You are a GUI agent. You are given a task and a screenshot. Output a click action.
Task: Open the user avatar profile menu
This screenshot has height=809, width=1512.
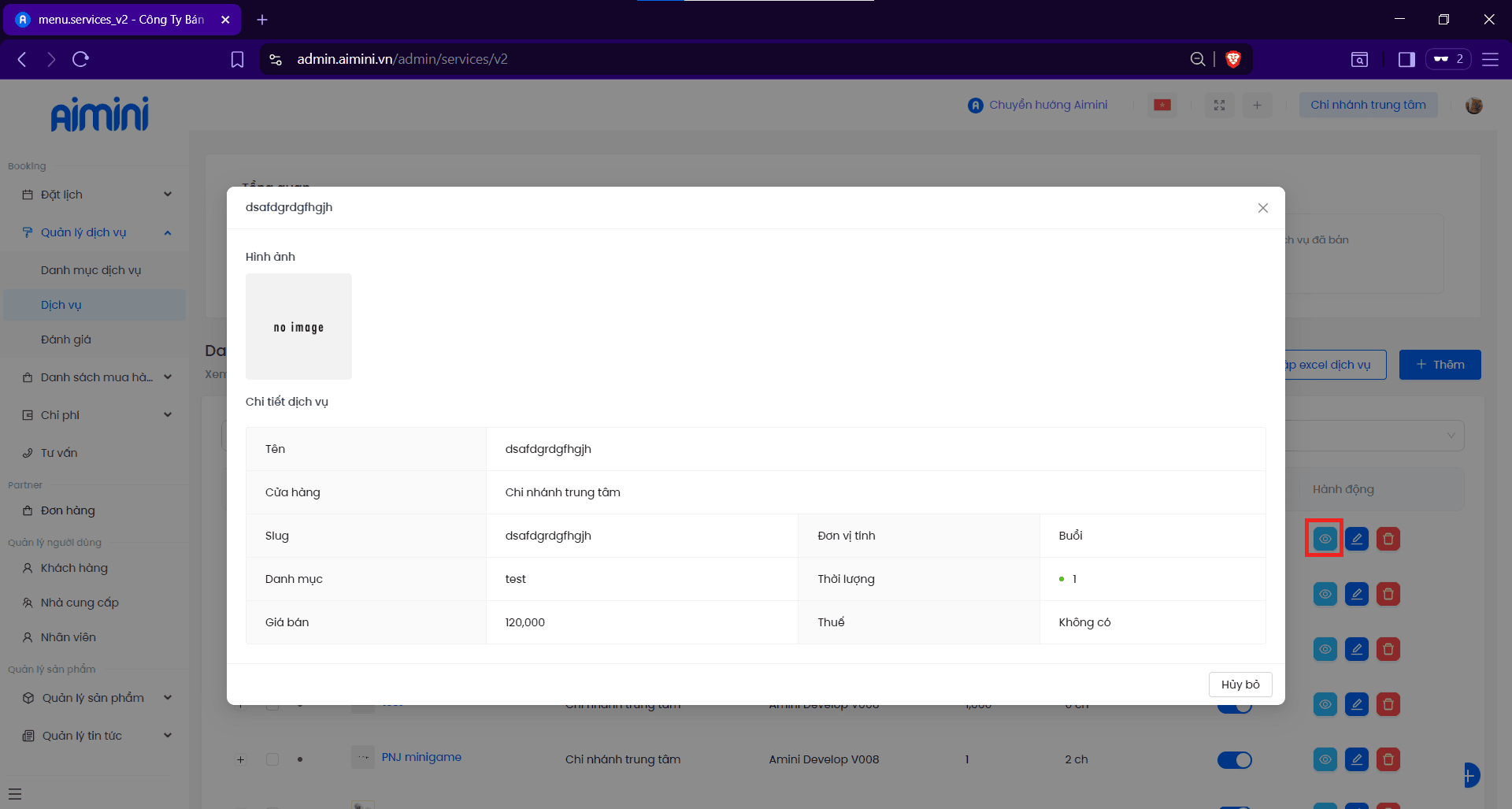(x=1473, y=105)
